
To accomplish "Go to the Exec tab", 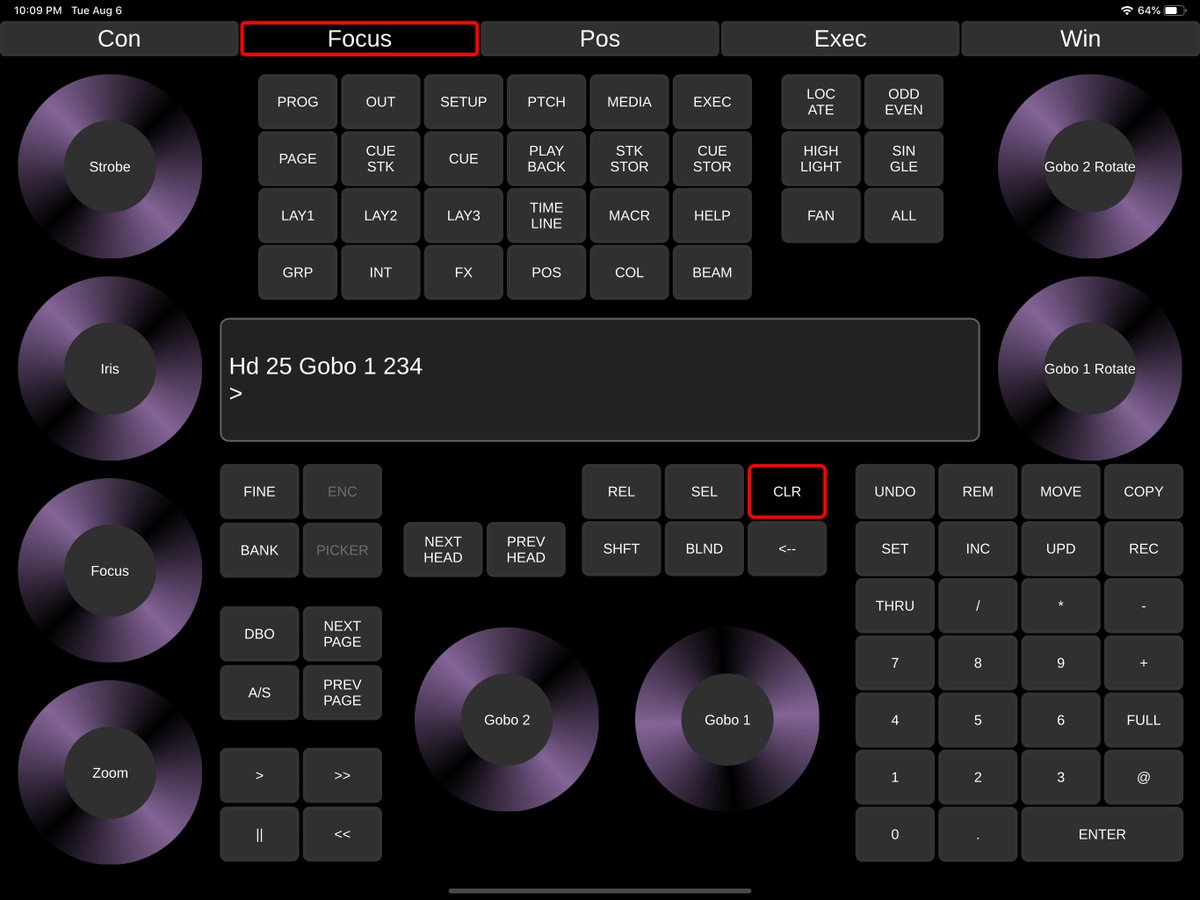I will point(840,39).
